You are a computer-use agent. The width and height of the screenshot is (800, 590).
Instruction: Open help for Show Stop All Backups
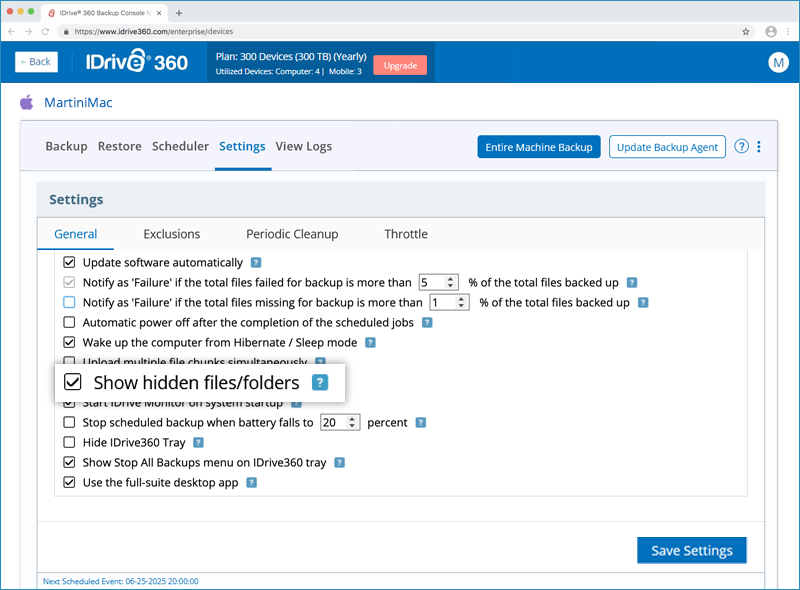click(339, 462)
